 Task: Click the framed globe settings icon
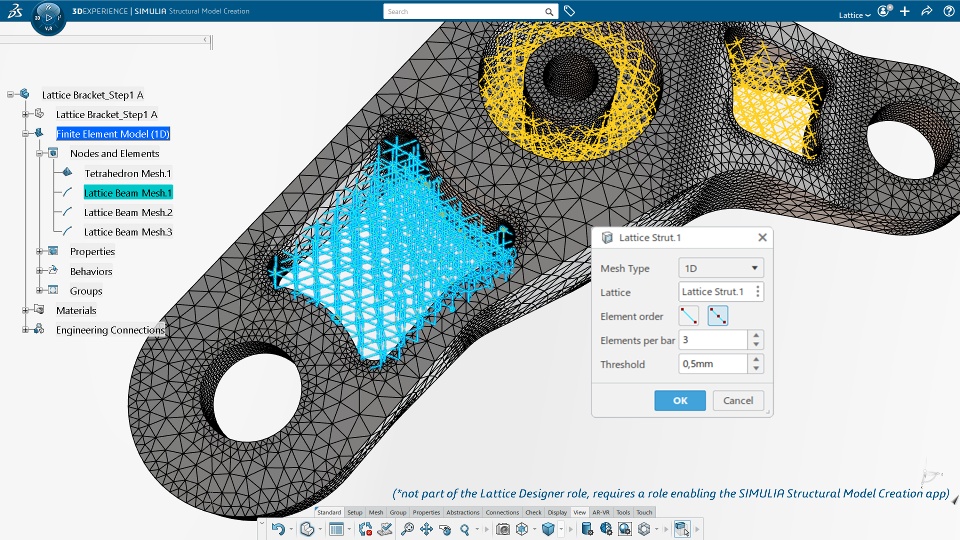(x=625, y=529)
